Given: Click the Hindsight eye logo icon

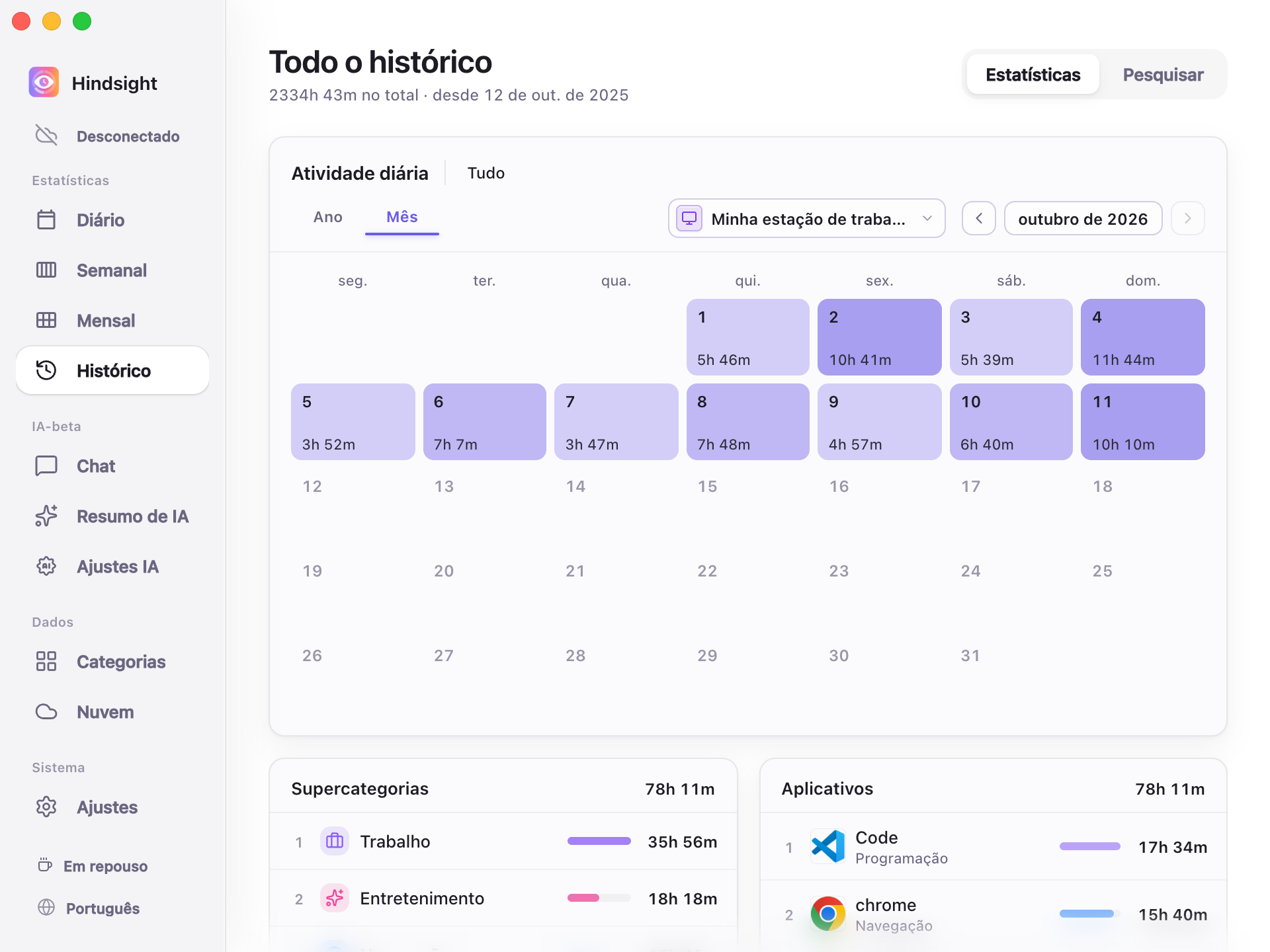Looking at the screenshot, I should point(44,83).
